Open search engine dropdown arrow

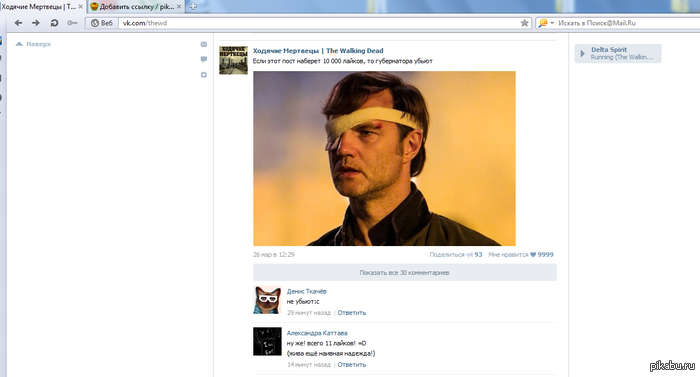[552, 23]
